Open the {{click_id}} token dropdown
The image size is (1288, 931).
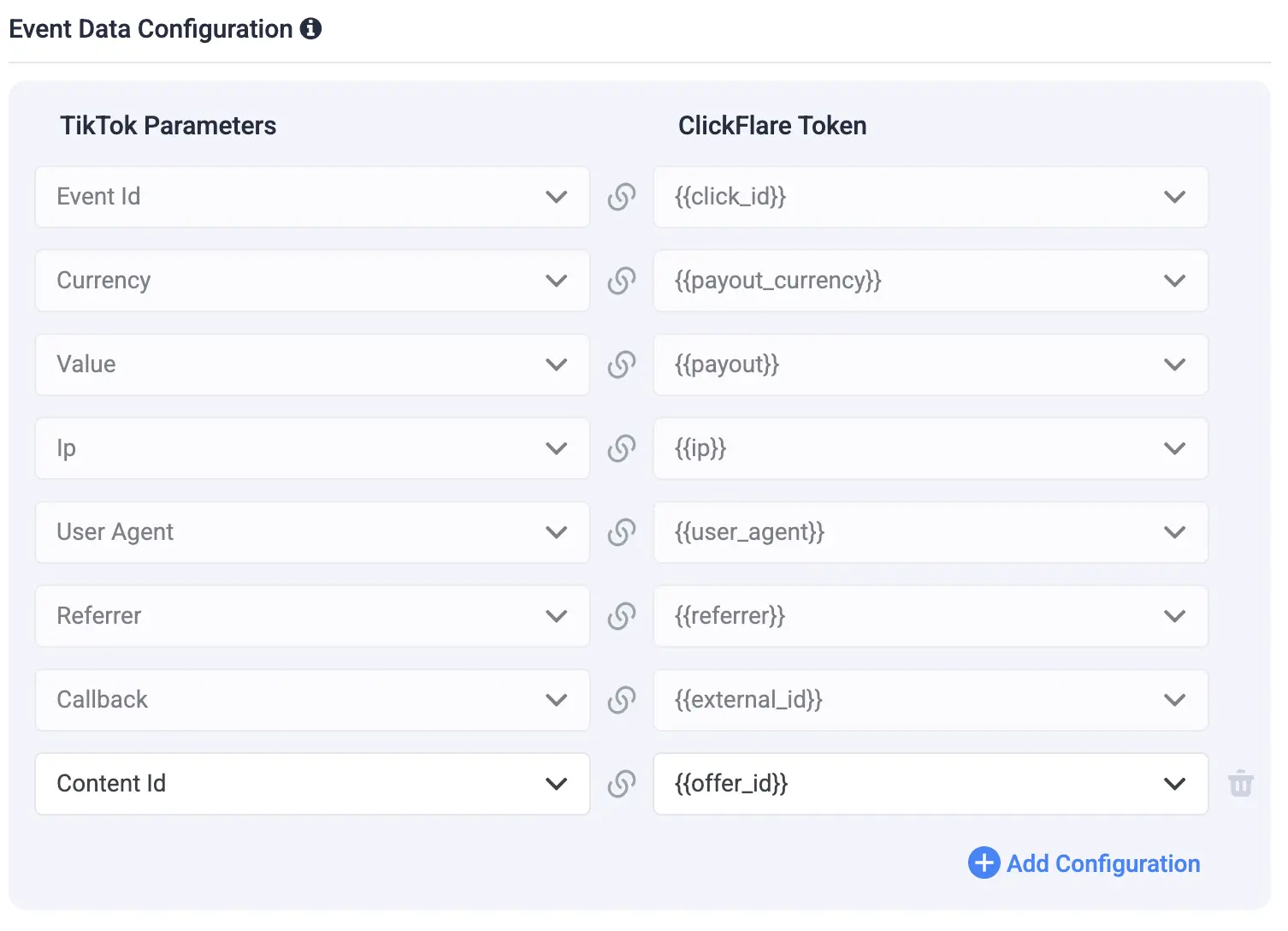coord(931,197)
